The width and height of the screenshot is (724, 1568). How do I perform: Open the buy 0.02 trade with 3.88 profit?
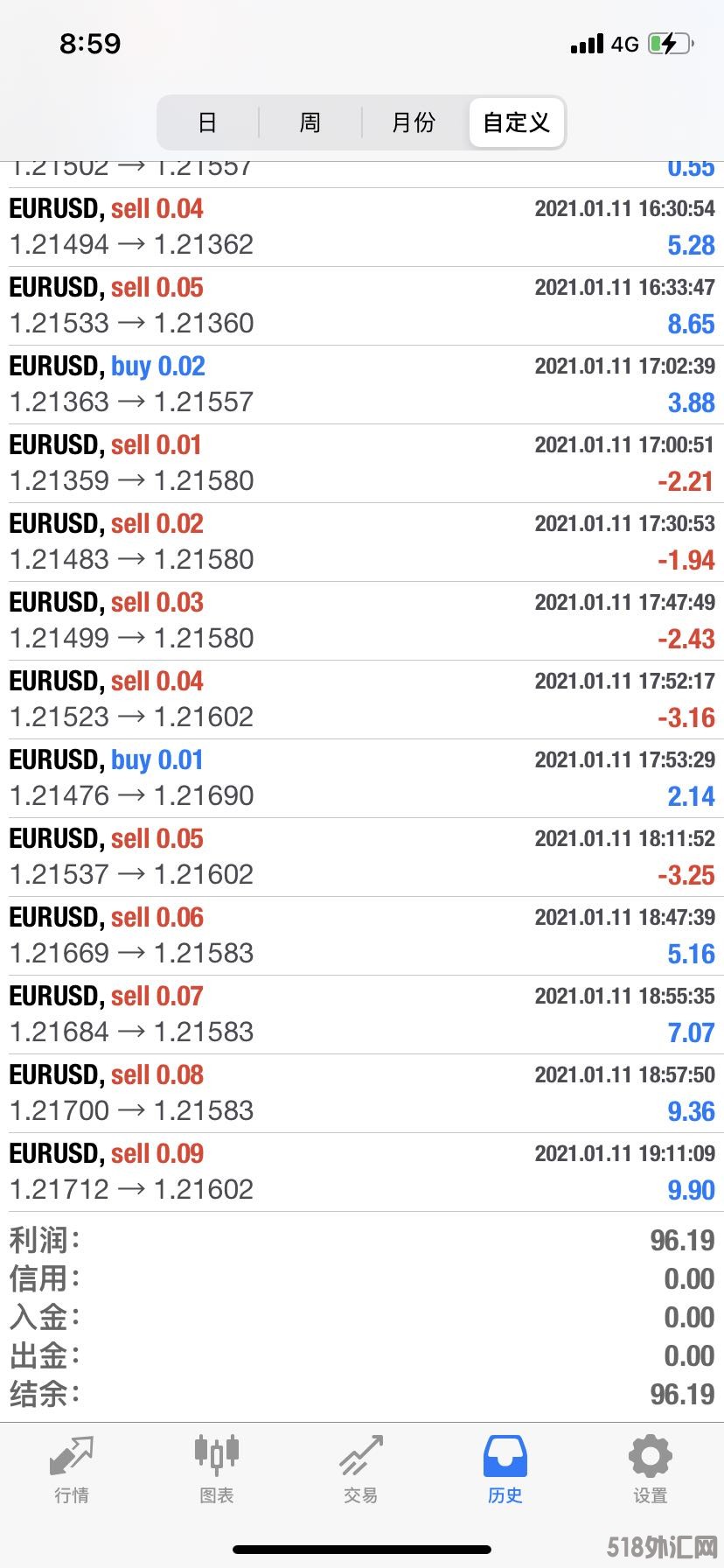click(x=362, y=385)
